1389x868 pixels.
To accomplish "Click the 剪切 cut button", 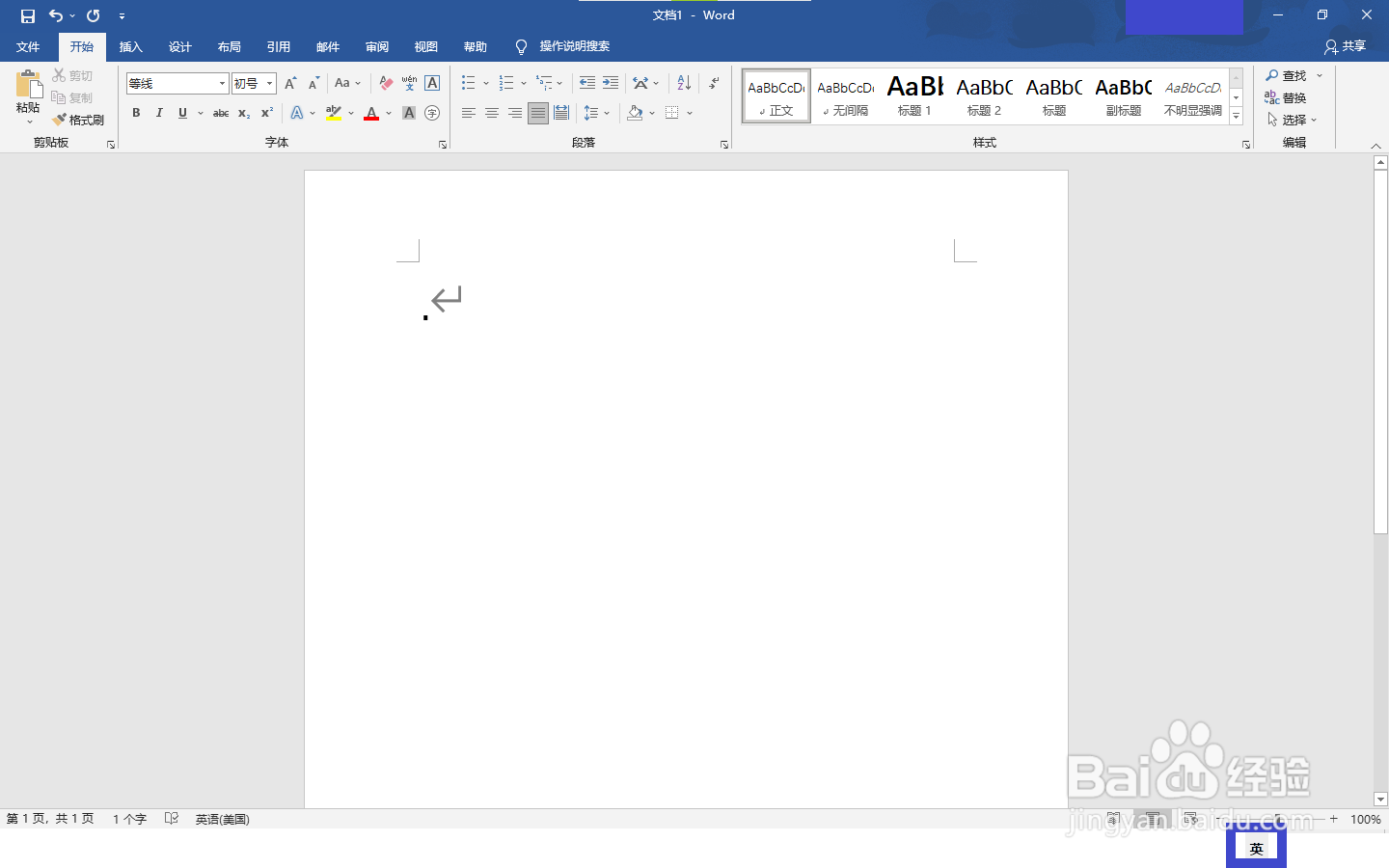I will click(x=72, y=75).
